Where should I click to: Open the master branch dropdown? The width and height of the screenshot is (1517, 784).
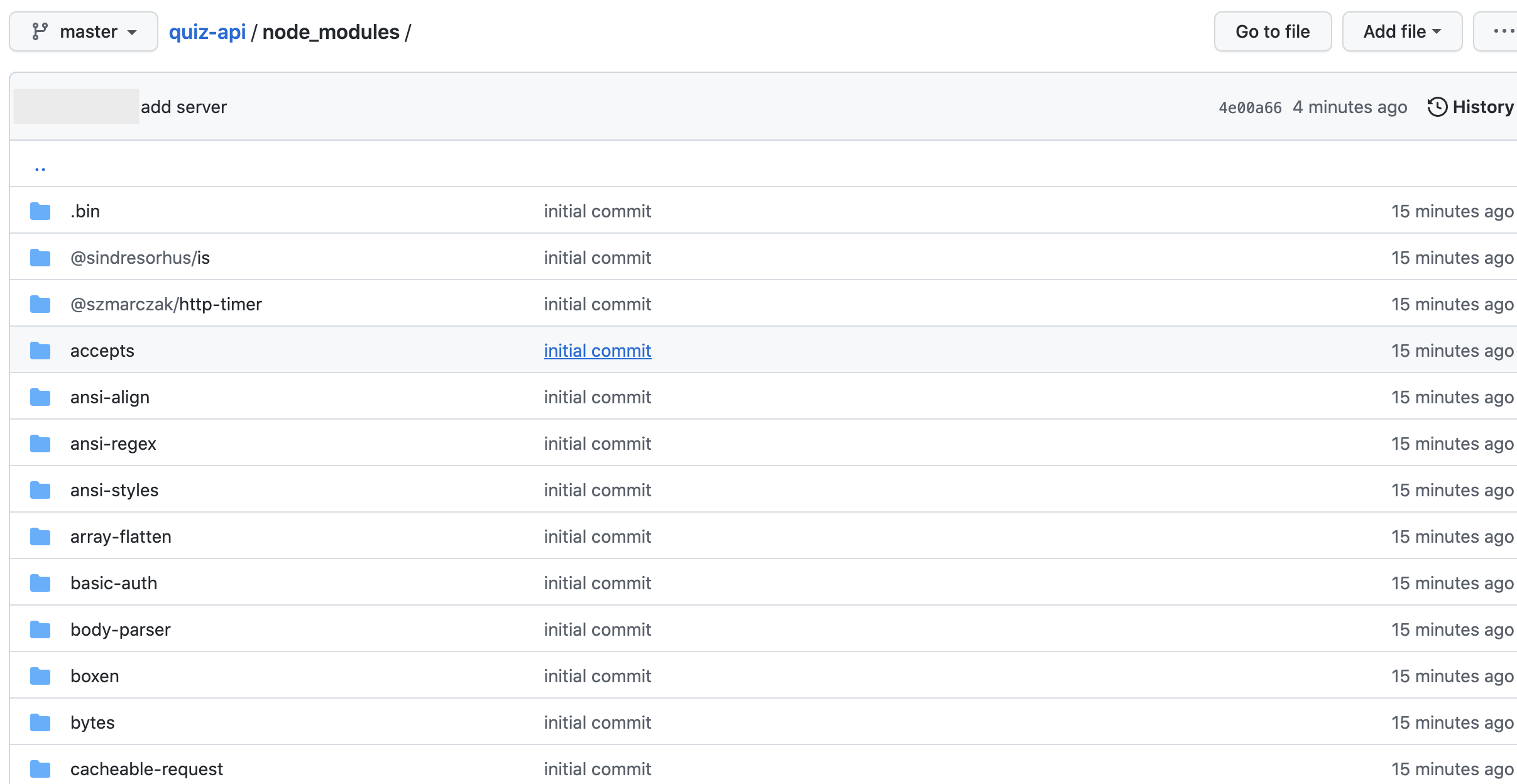click(84, 31)
